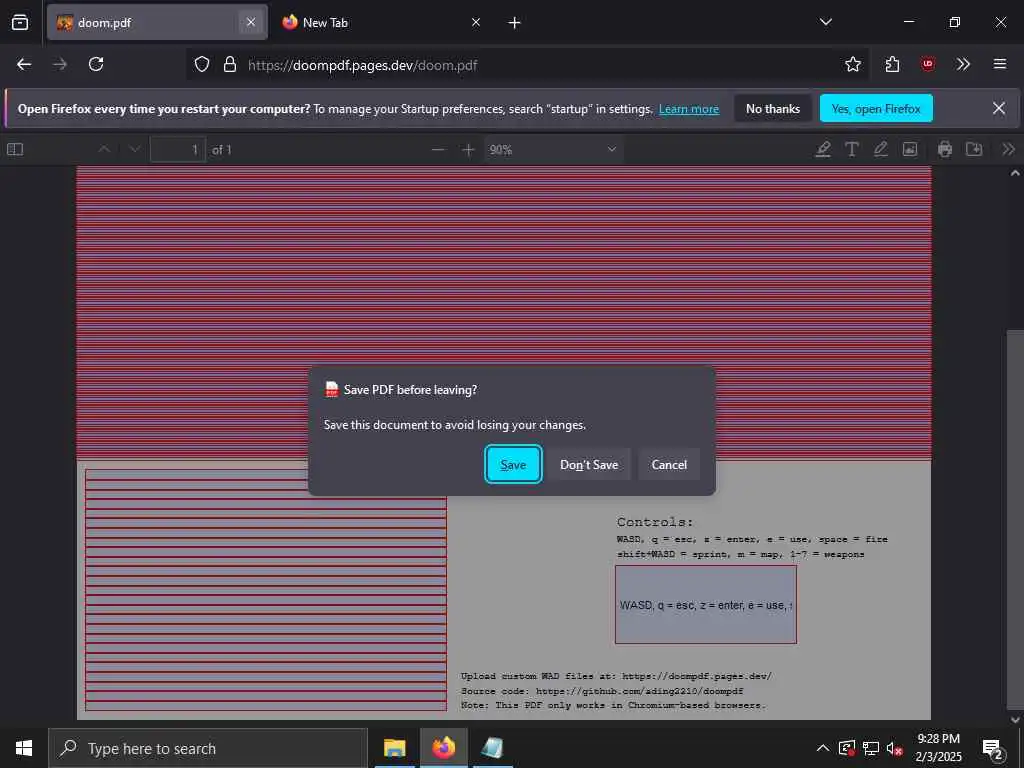Bookmark this page with the star

(x=852, y=64)
